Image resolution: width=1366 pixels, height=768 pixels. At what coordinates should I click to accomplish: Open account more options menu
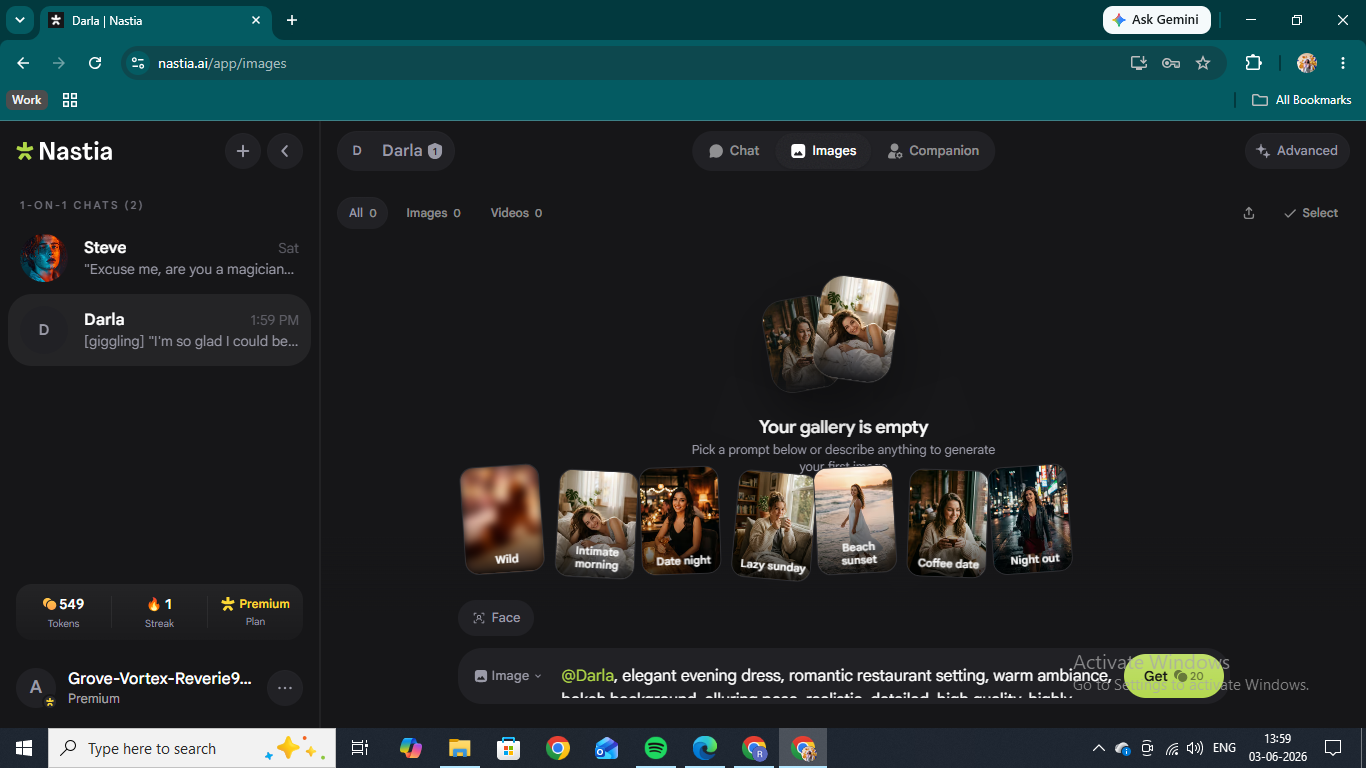pos(285,688)
